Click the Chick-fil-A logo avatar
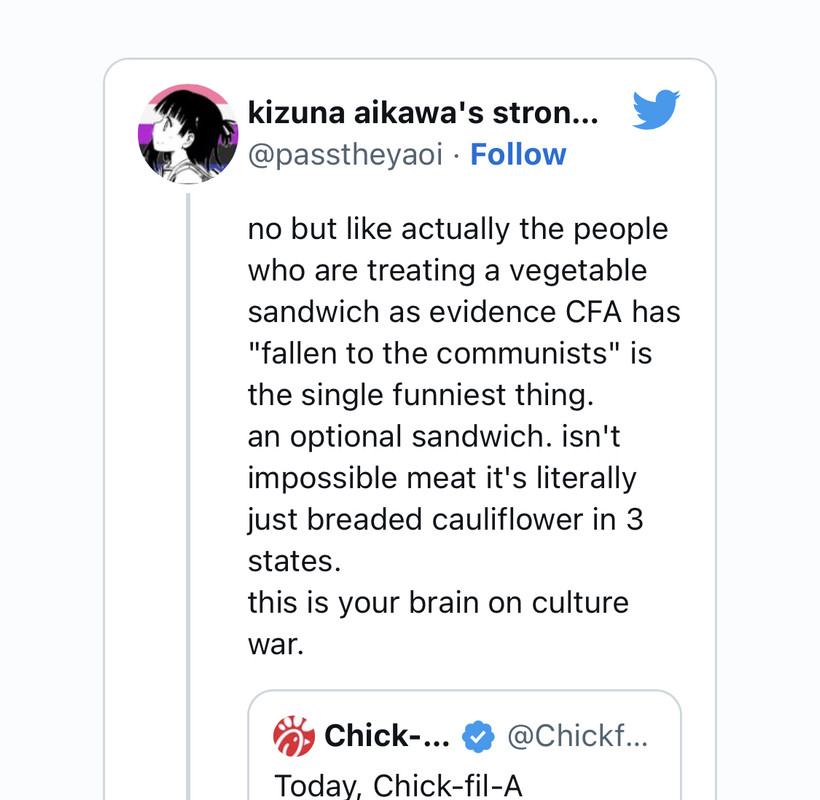Viewport: 820px width, 800px height. (x=294, y=737)
